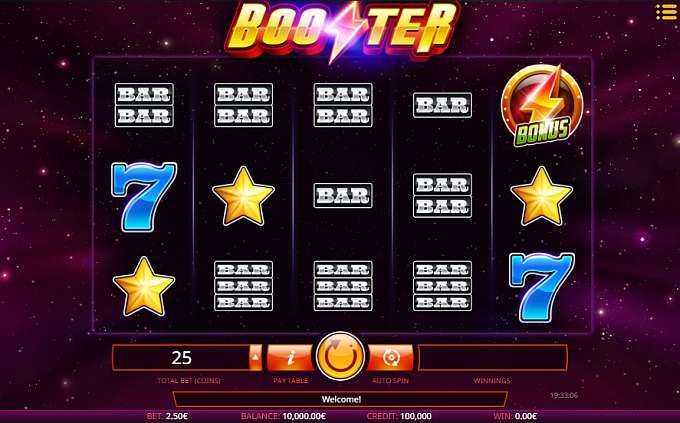Viewport: 680px width, 423px height.
Task: Click the Booster game logo
Action: pos(343,30)
